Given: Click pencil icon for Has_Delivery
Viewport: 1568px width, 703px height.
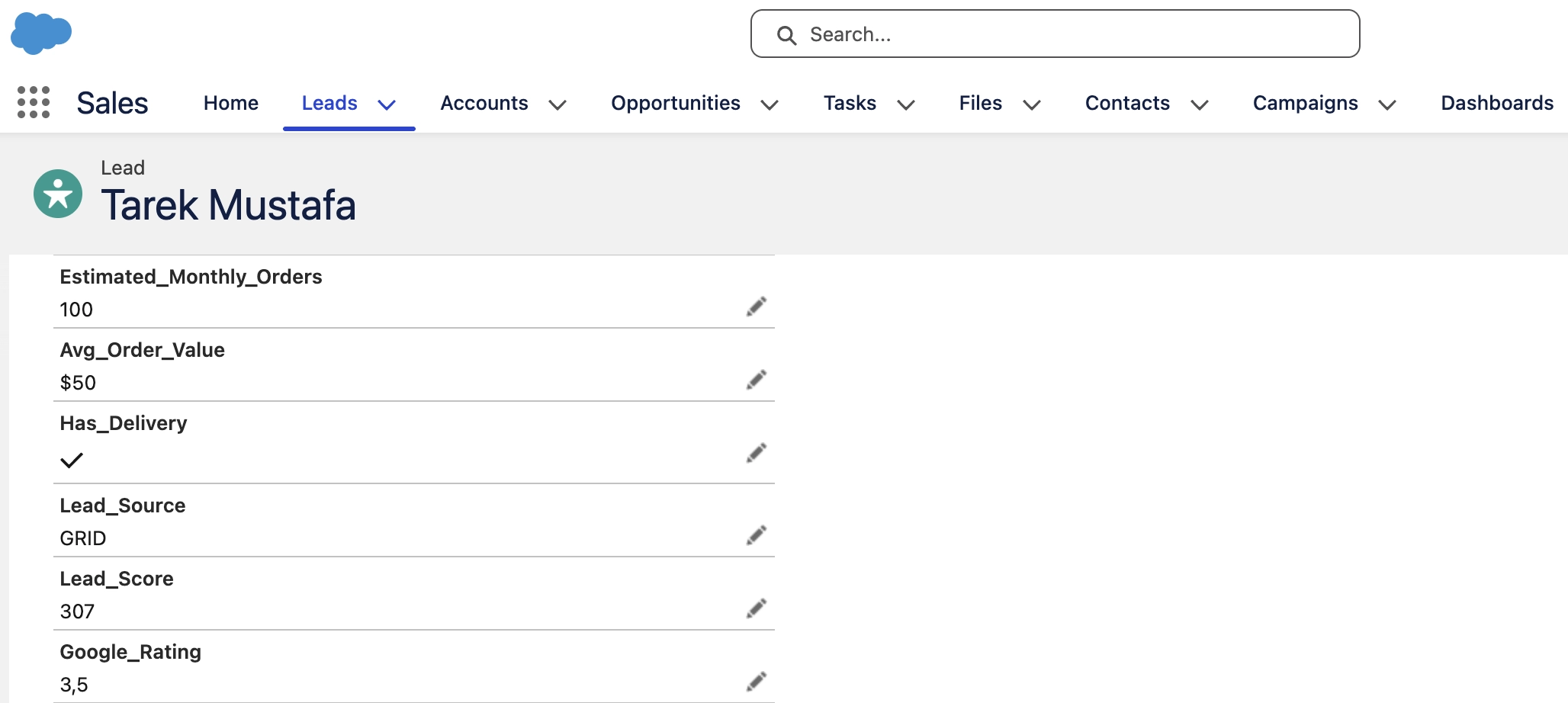Looking at the screenshot, I should (x=756, y=453).
